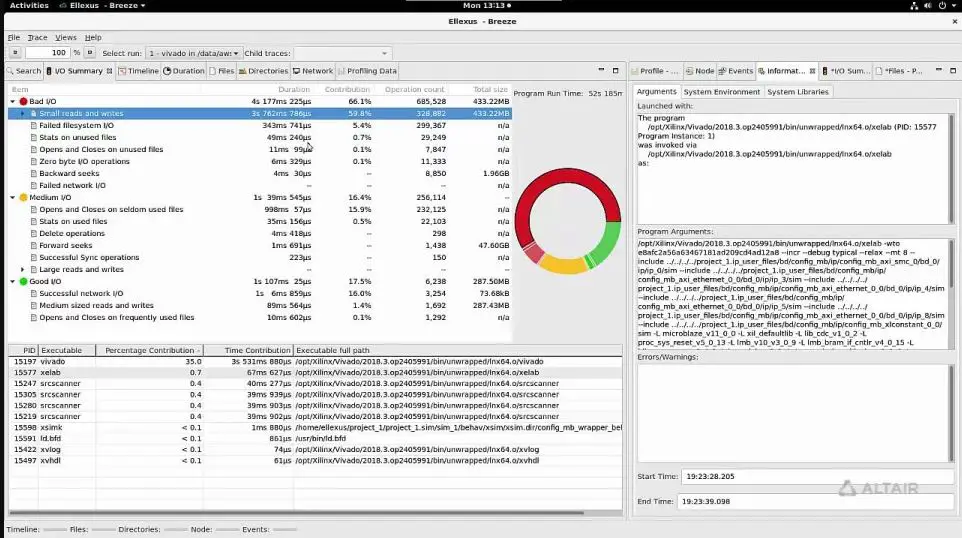Screen dimensions: 962x538
Task: Click the yellow segment of the donut chart
Action: [x=564, y=266]
